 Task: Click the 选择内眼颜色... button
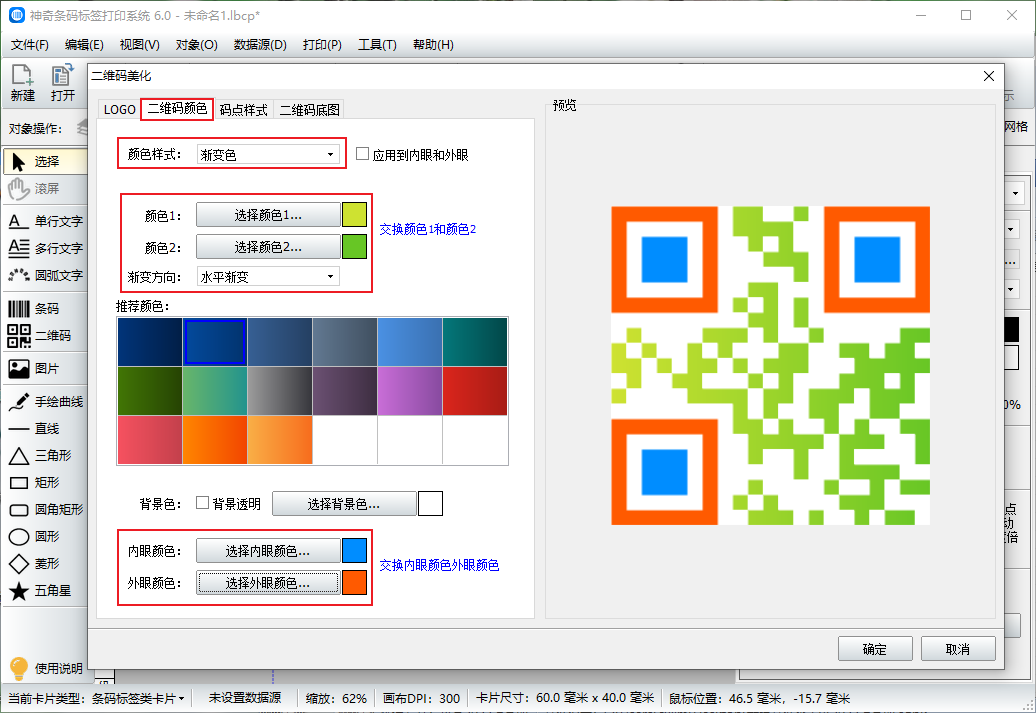click(268, 550)
